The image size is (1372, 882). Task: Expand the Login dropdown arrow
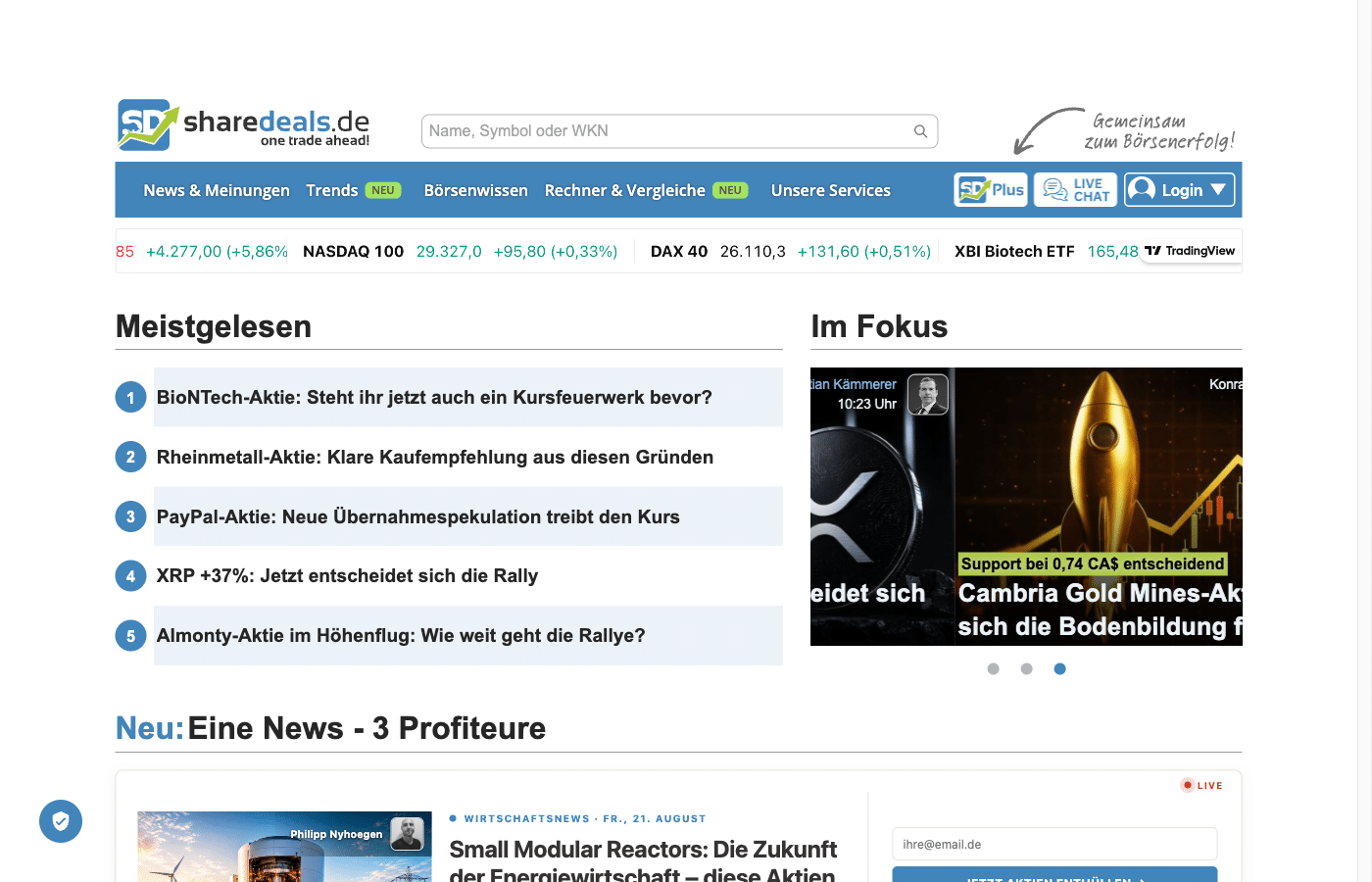pos(1218,190)
